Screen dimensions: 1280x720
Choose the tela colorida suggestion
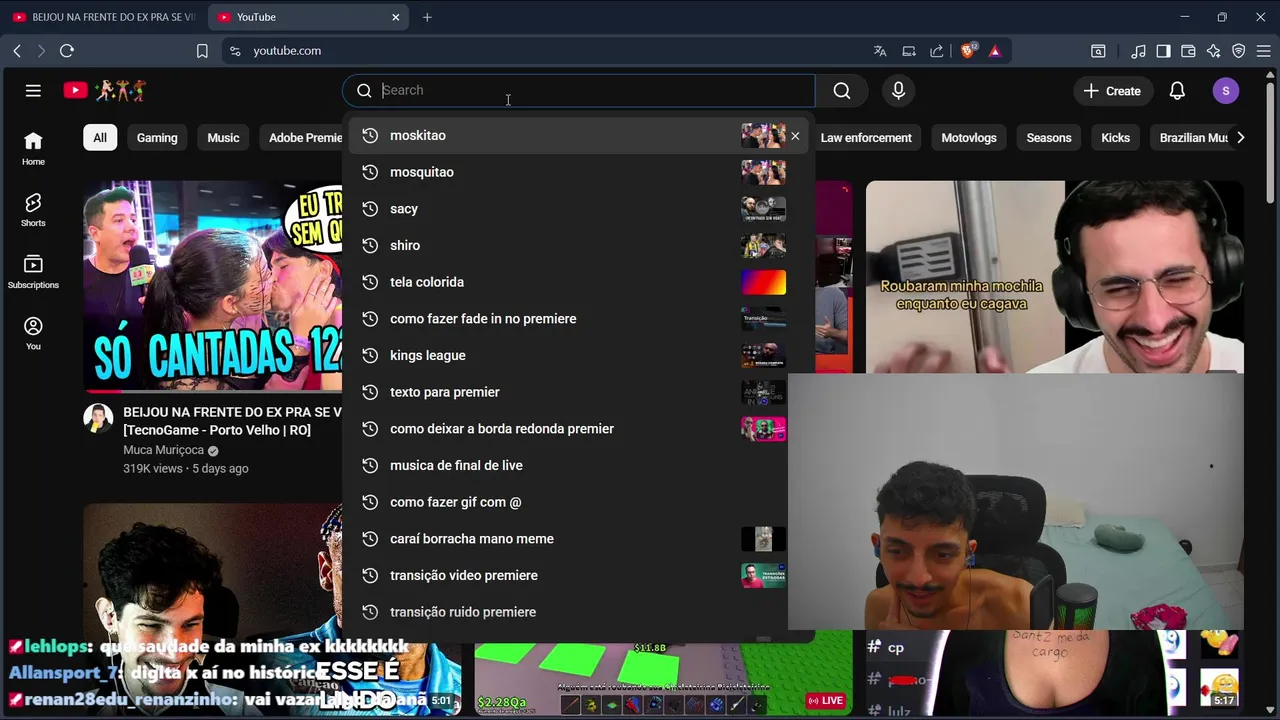click(578, 282)
